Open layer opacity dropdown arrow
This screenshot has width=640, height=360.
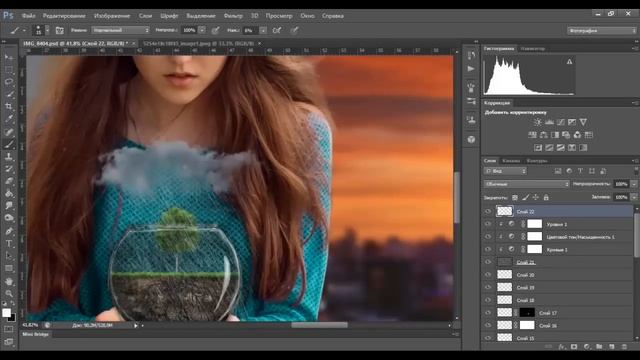[x=634, y=184]
